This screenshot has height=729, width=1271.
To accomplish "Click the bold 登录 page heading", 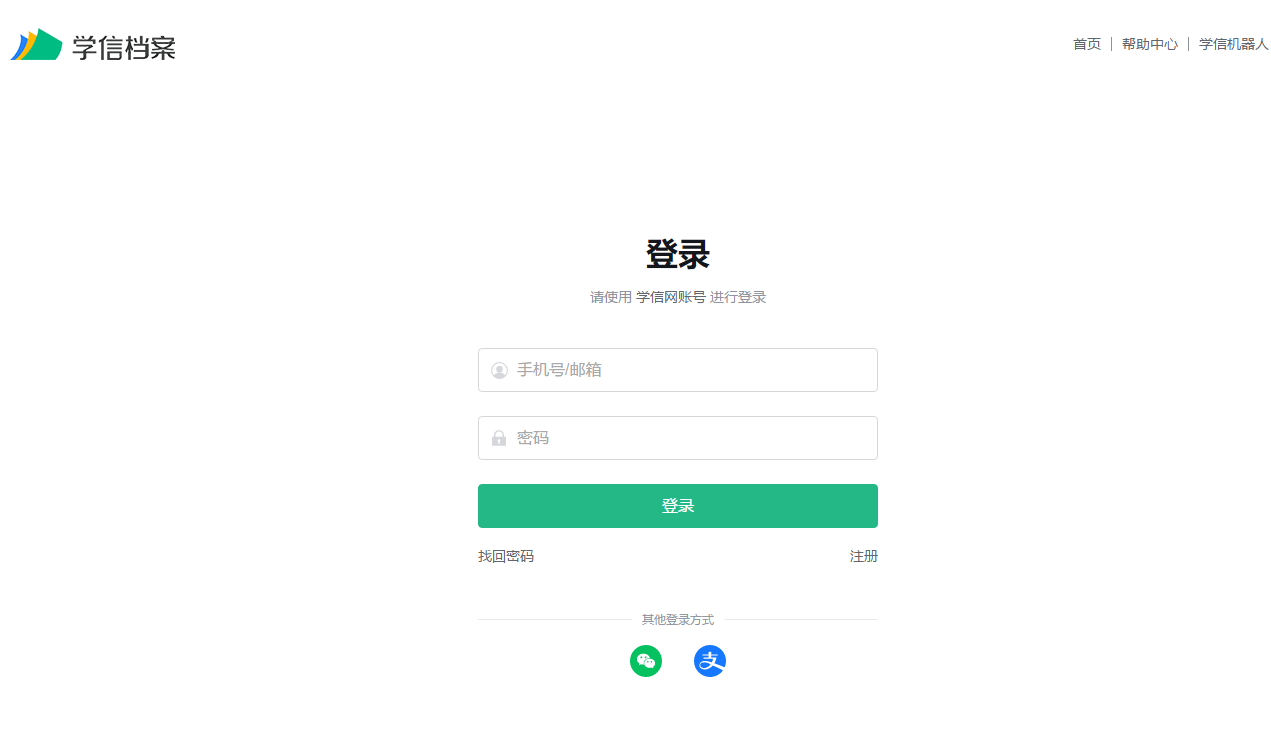I will coord(678,255).
